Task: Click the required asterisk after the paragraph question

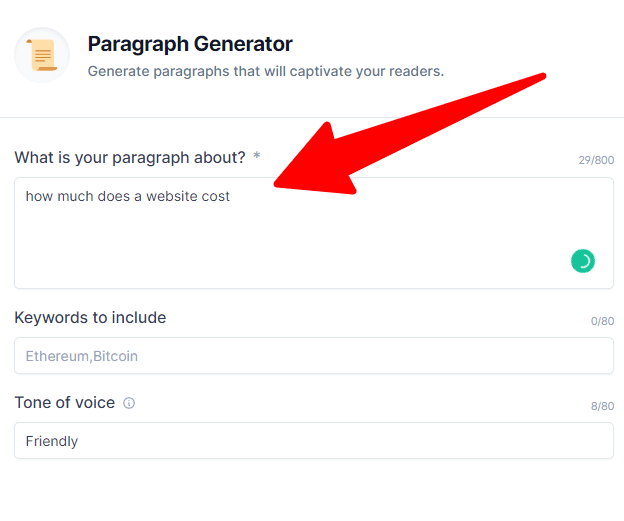Action: point(257,157)
